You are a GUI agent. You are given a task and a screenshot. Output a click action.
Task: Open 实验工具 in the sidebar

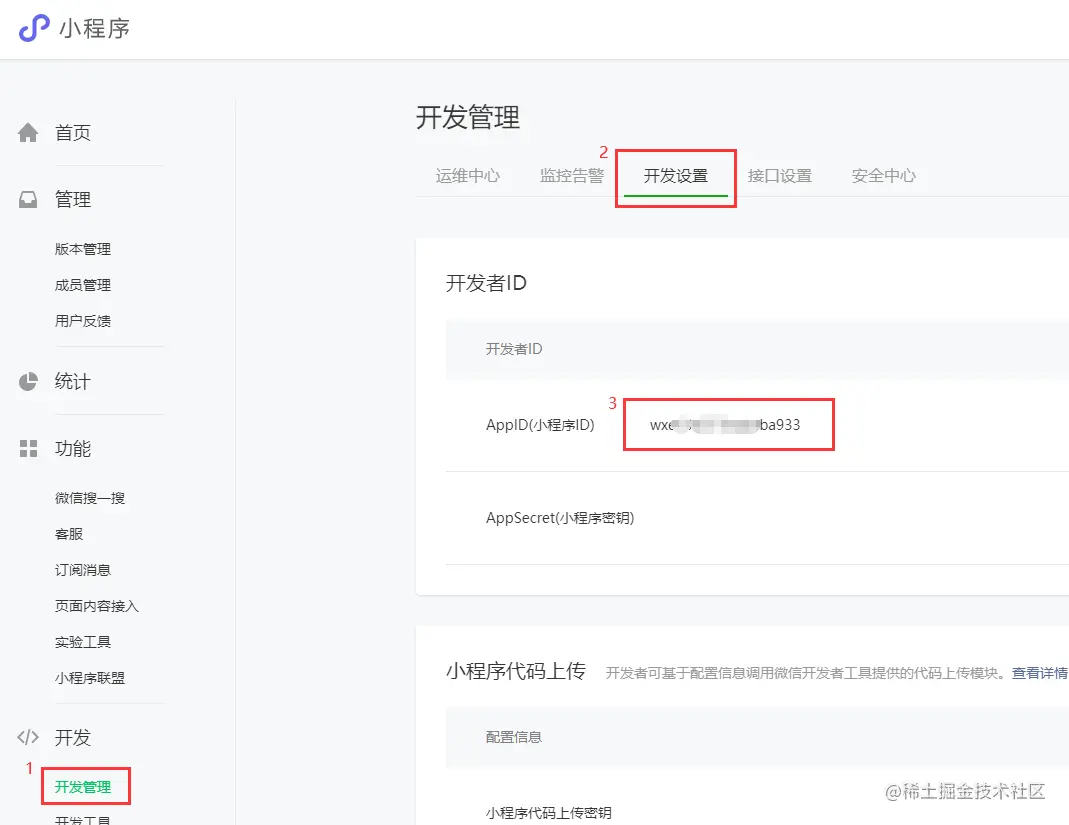pyautogui.click(x=83, y=642)
